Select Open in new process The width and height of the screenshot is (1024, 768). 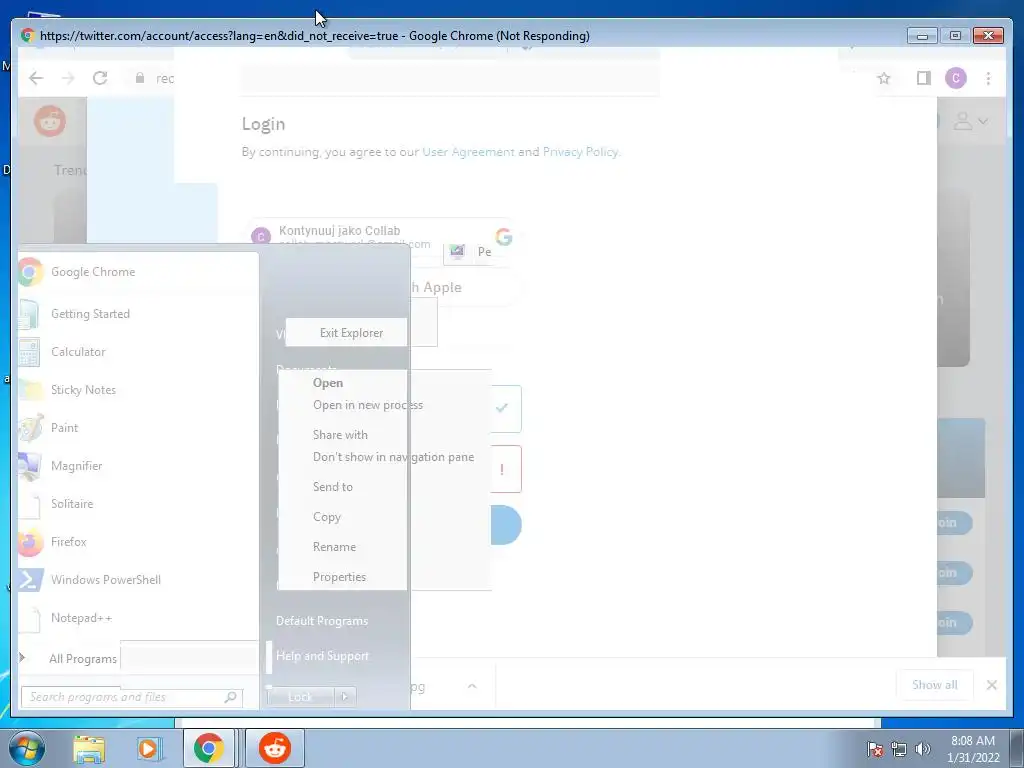point(368,405)
